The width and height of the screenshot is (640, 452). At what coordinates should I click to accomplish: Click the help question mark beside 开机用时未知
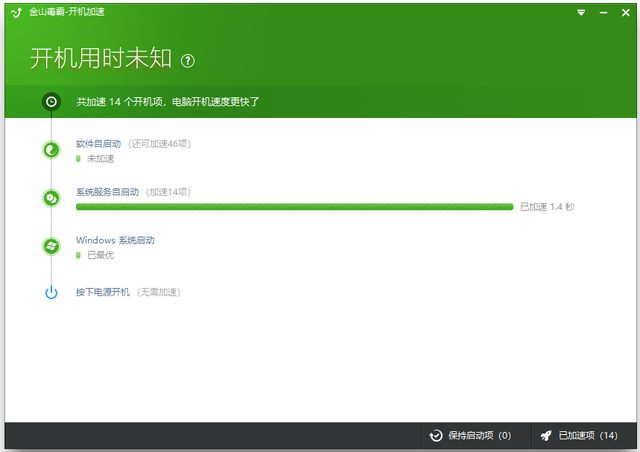coord(188,61)
